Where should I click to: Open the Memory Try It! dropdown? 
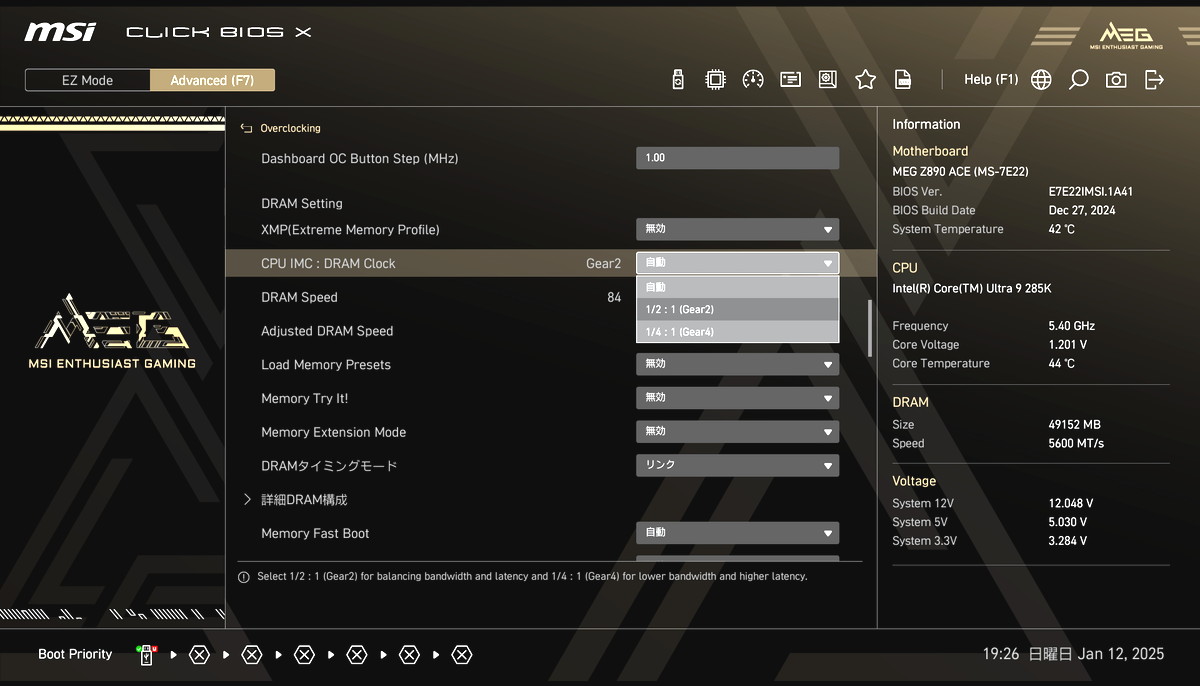tap(737, 398)
